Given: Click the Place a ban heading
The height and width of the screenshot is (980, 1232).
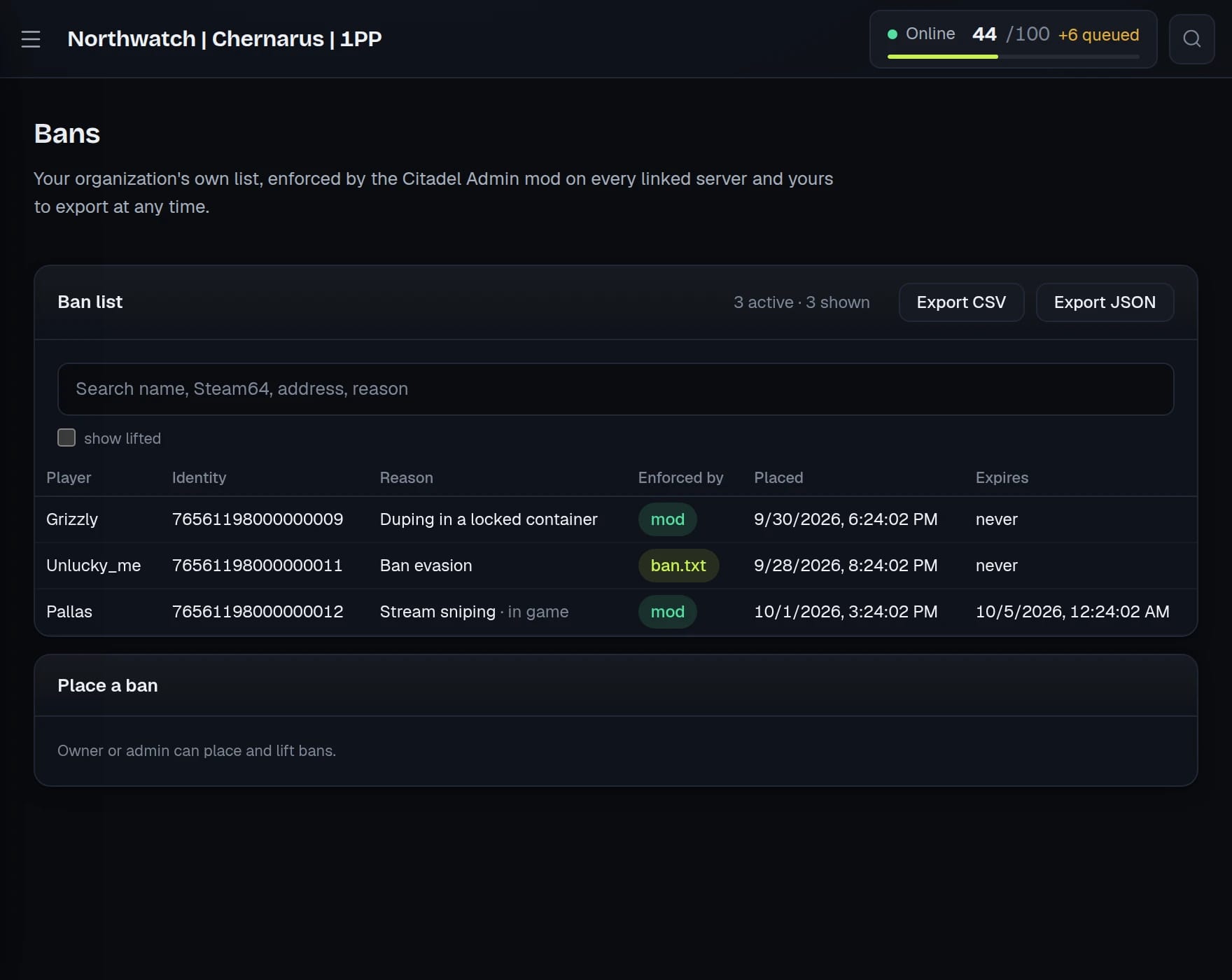Looking at the screenshot, I should click(108, 686).
